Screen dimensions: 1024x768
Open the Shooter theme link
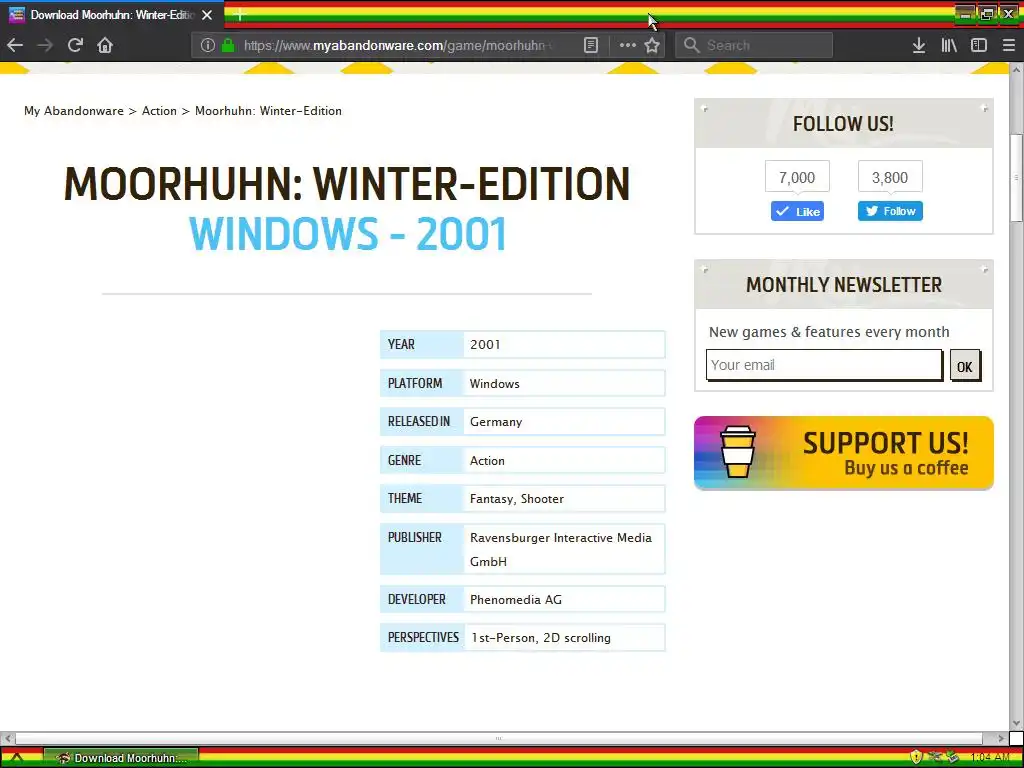tap(542, 499)
